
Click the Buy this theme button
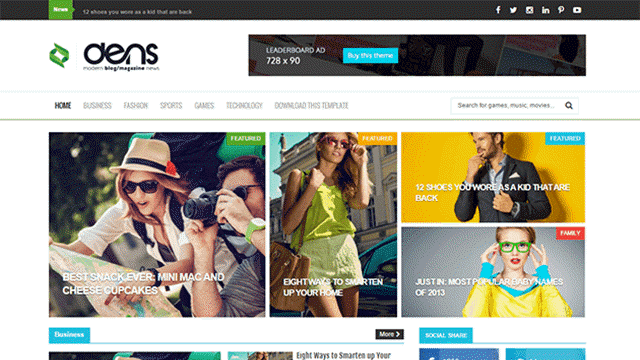370,56
